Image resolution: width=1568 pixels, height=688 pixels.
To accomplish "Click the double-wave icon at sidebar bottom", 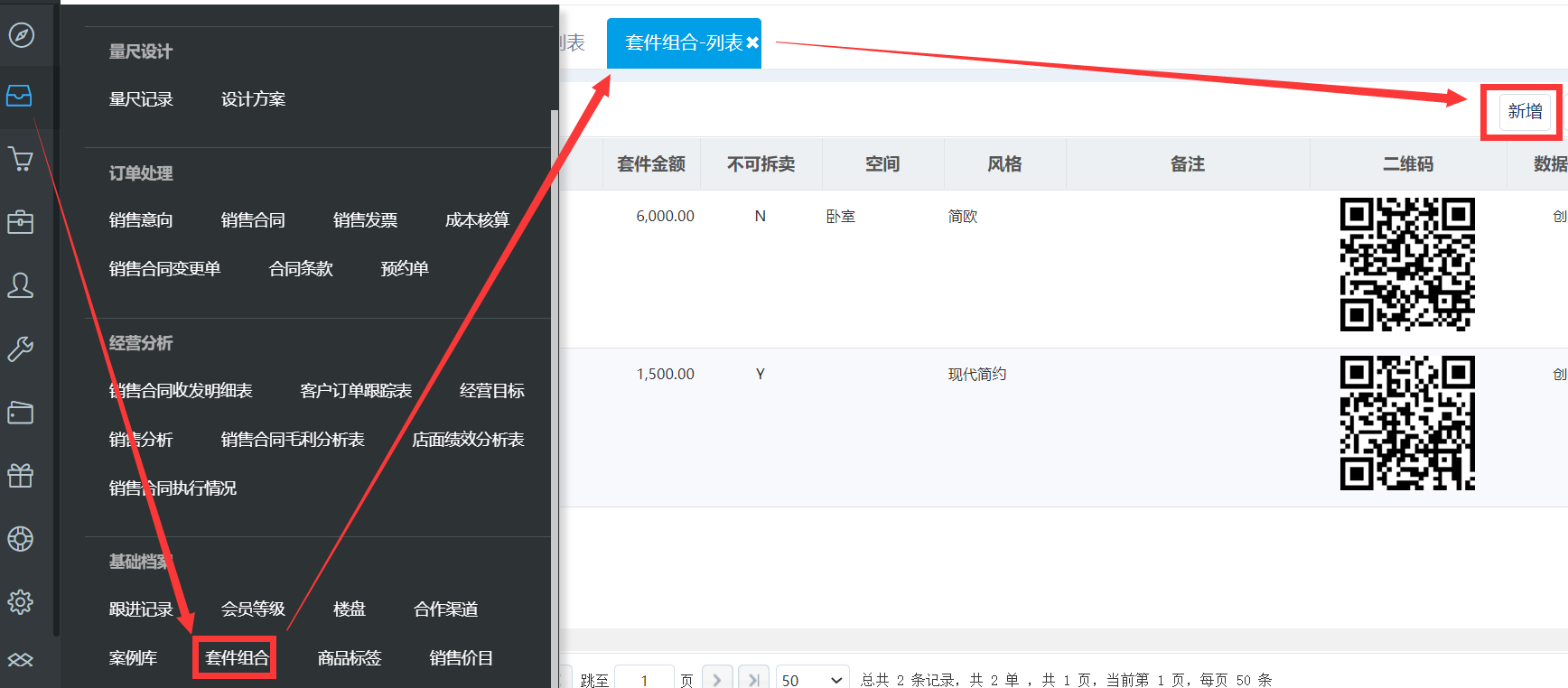I will [x=21, y=660].
